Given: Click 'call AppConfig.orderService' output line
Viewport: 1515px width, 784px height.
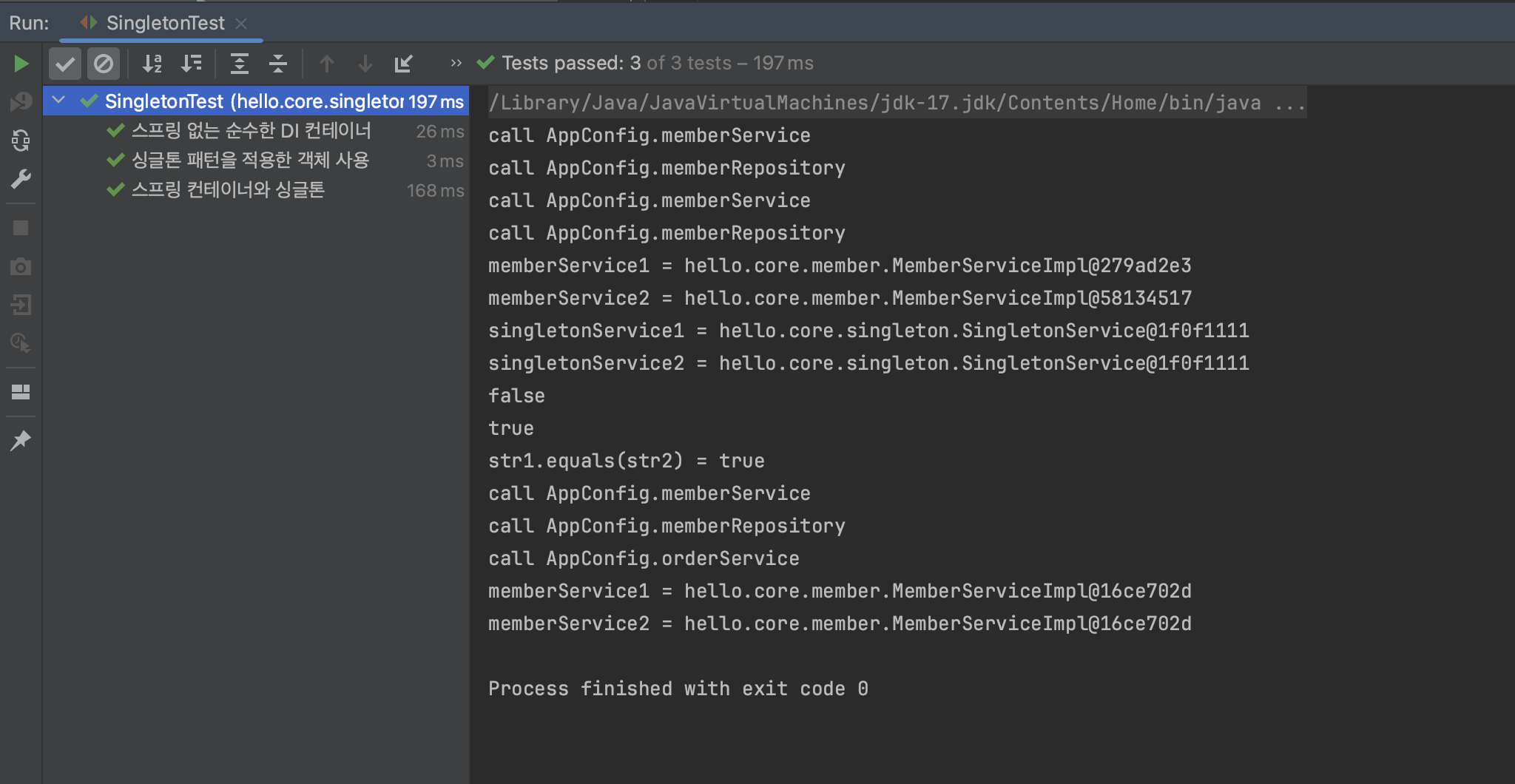Looking at the screenshot, I should 644,558.
